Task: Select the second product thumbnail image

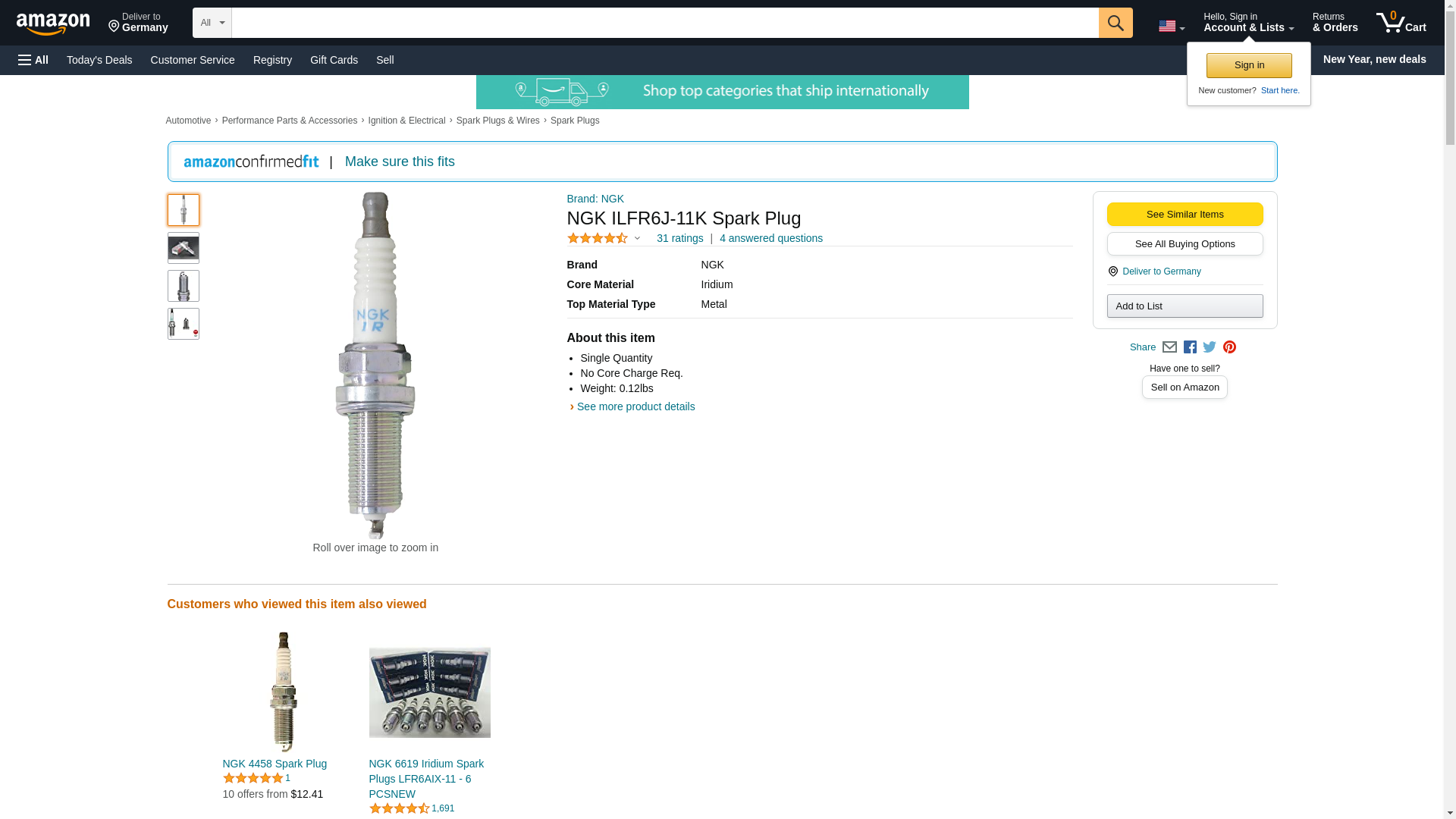Action: coord(184,248)
